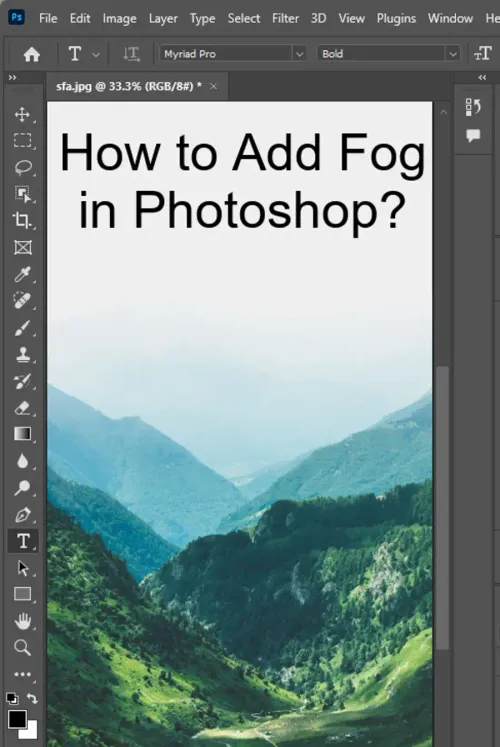Click the scroll up arrow of canvas
This screenshot has width=500, height=747.
[443, 112]
